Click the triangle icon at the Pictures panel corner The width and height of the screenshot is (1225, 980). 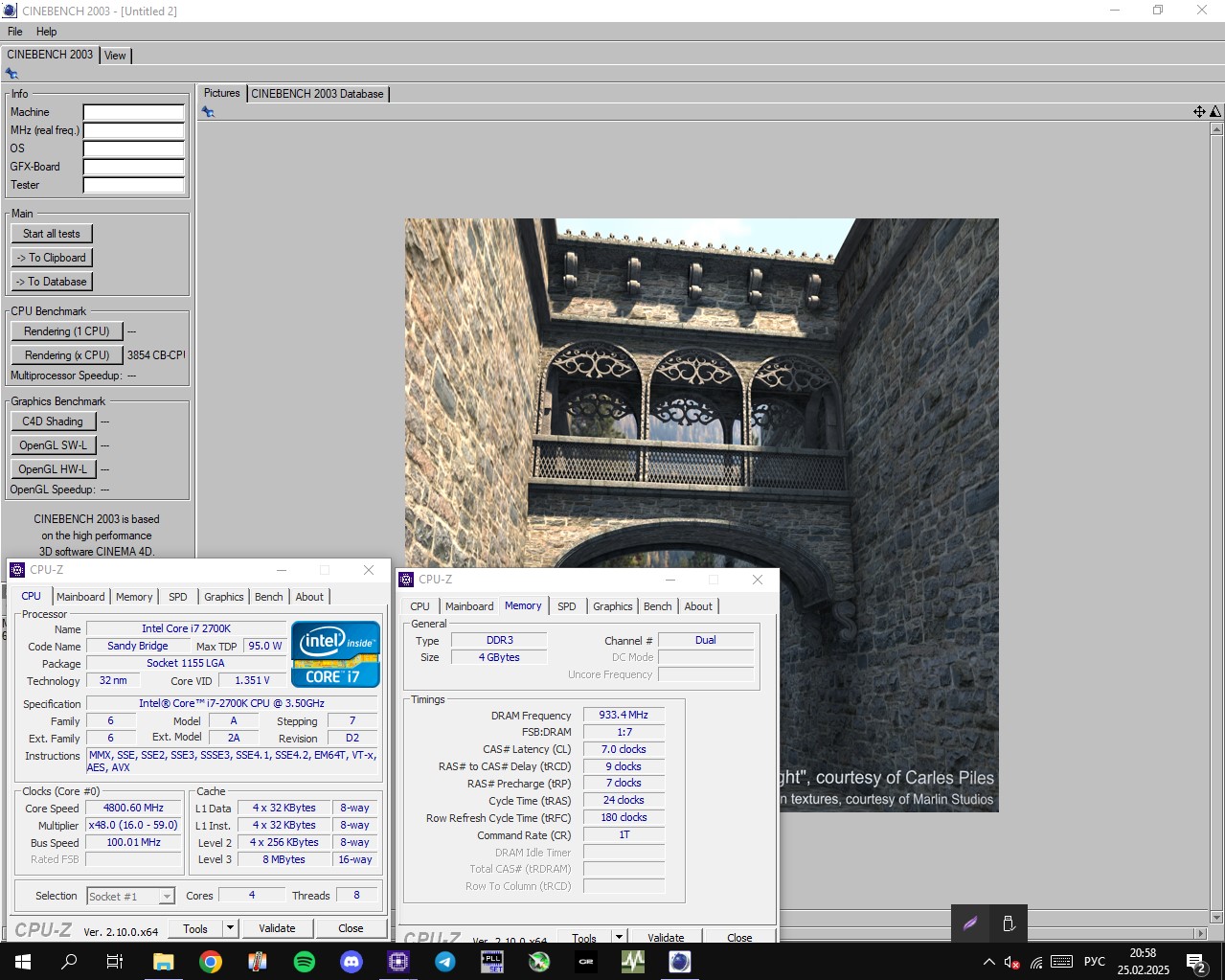point(1215,112)
